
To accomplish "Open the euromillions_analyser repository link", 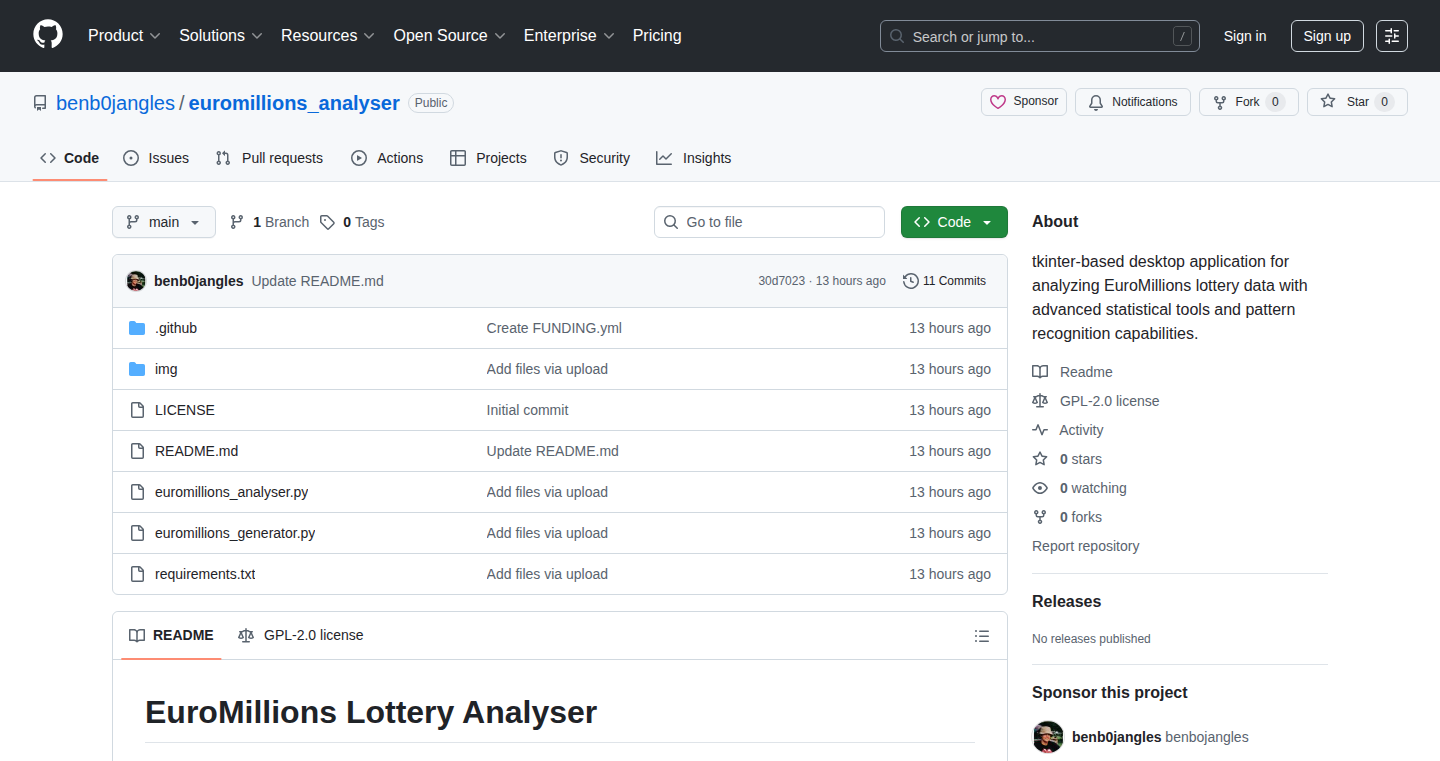I will pos(294,103).
